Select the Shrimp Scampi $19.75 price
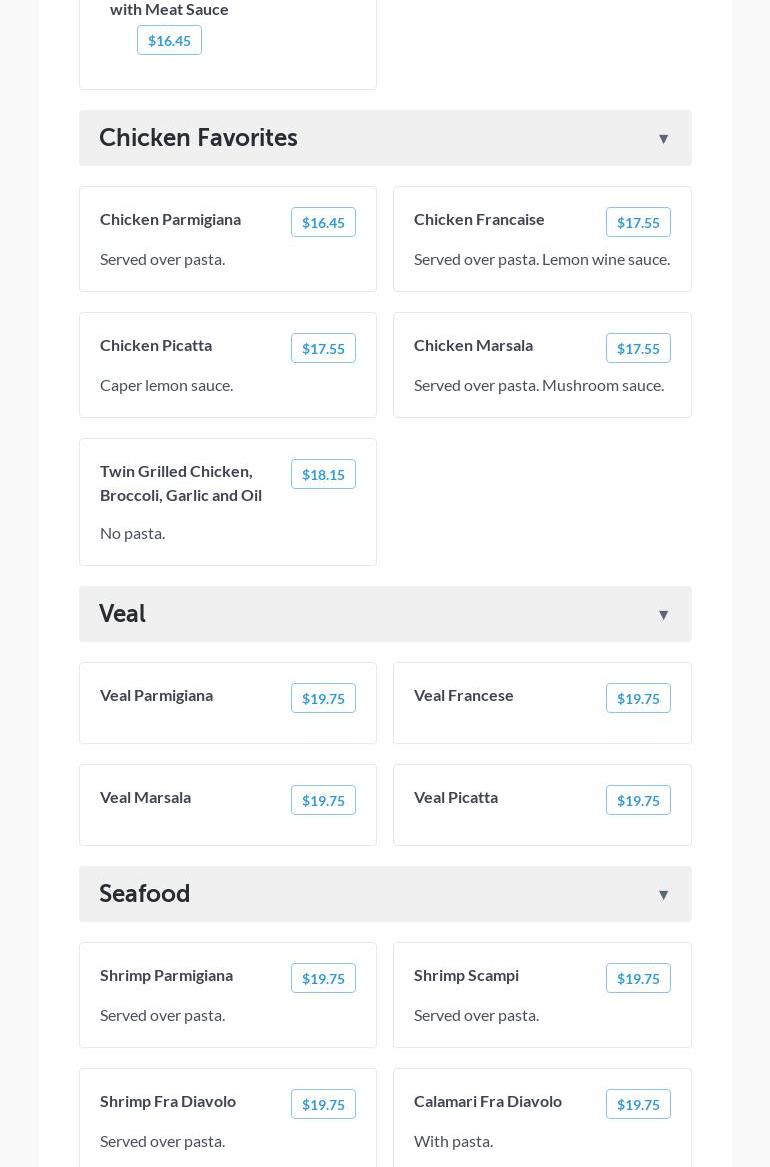The width and height of the screenshot is (770, 1167). click(638, 979)
